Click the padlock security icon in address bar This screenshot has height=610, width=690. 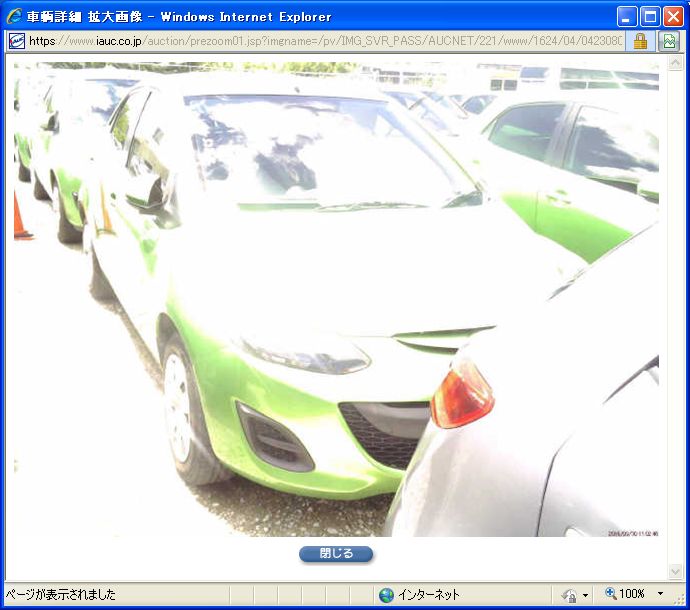[640, 41]
